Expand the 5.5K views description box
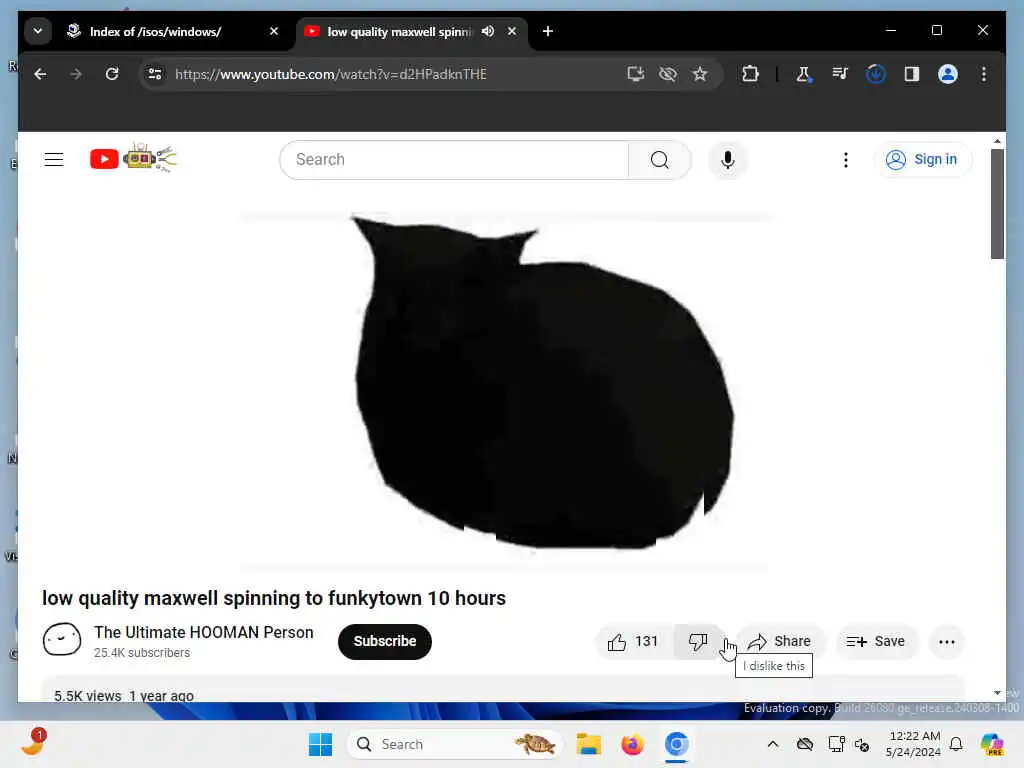Image resolution: width=1024 pixels, height=768 pixels. coord(503,690)
